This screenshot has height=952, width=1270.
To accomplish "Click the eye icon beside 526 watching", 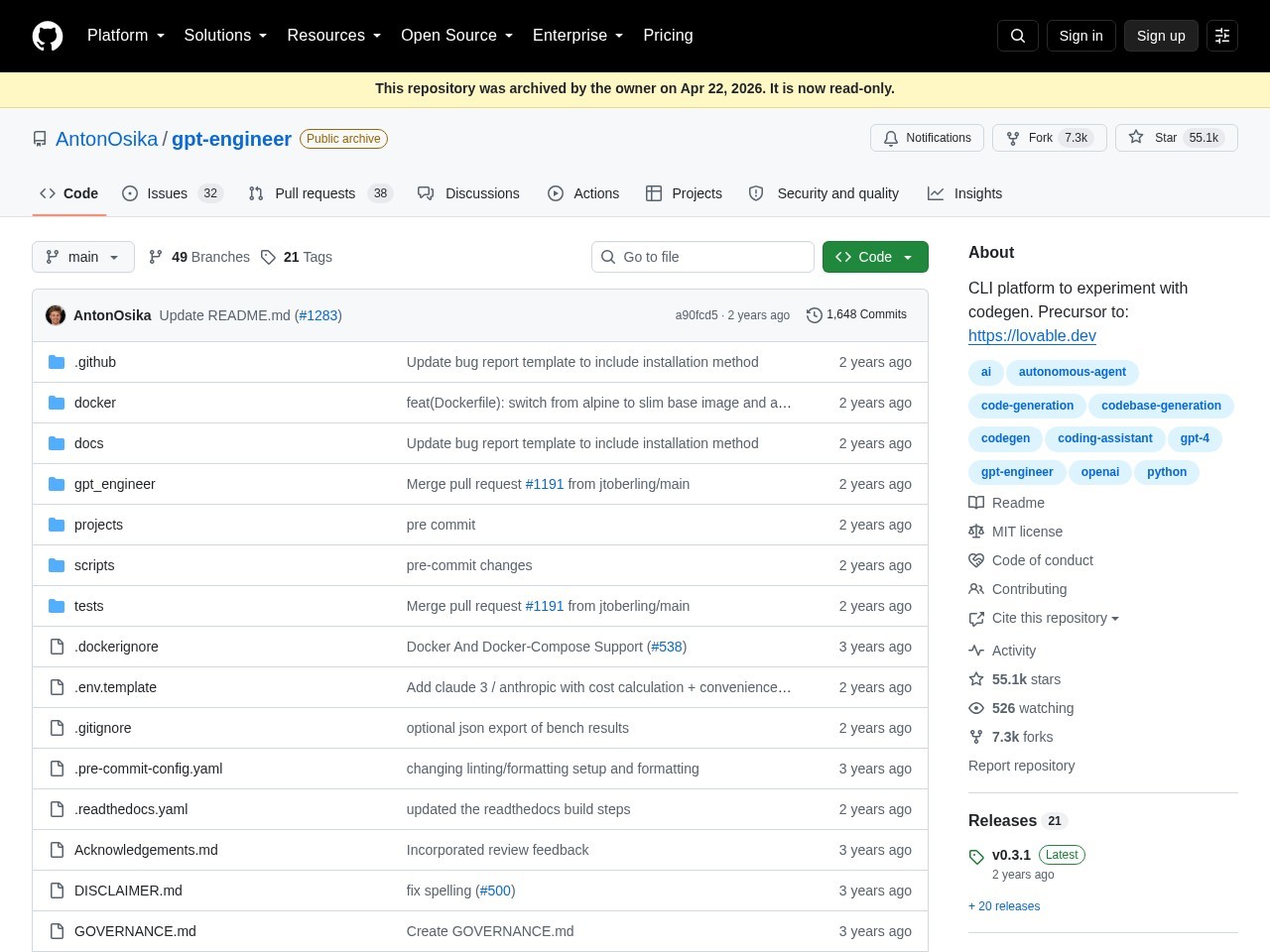I will tap(976, 708).
